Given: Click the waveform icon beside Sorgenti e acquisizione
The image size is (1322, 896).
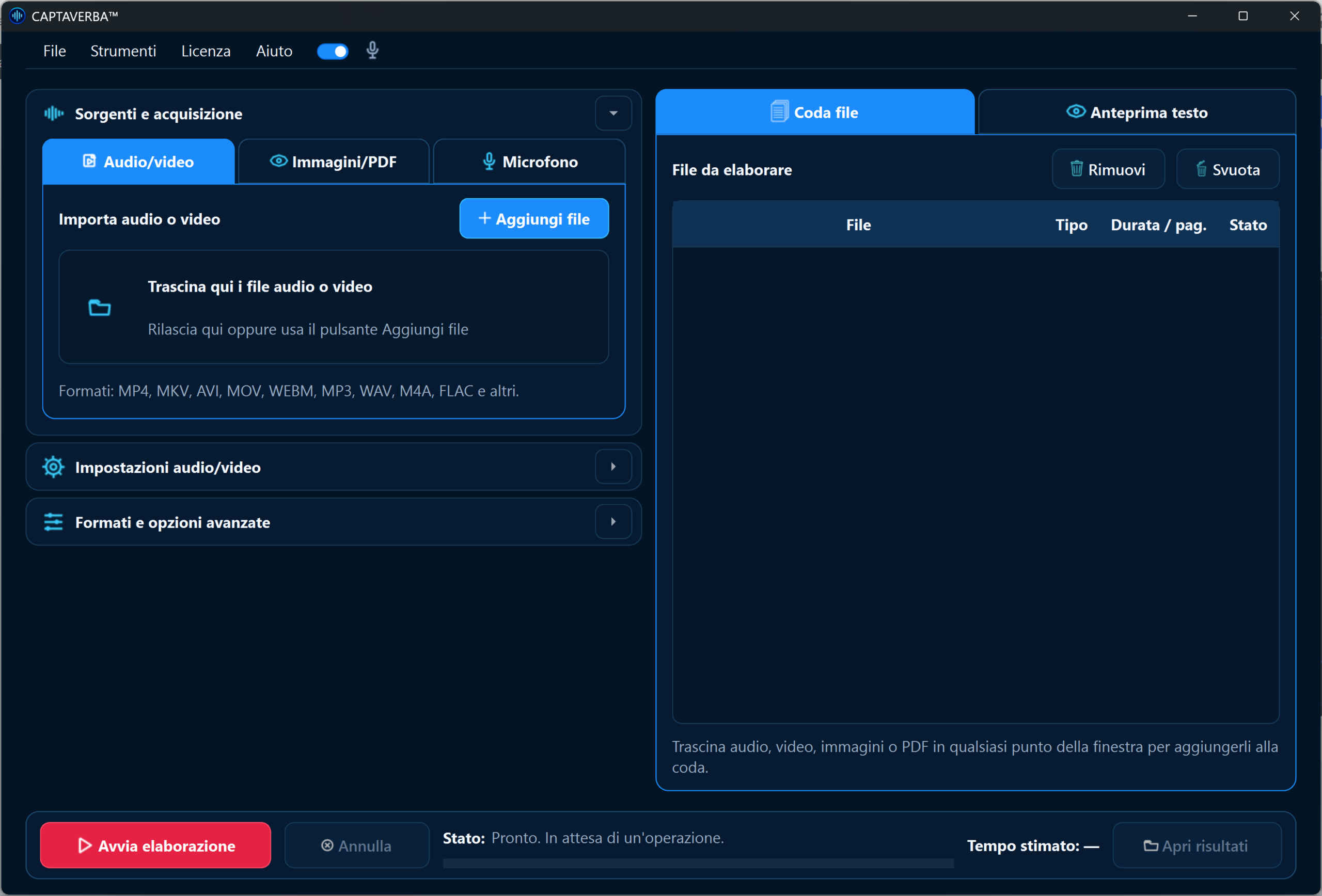Looking at the screenshot, I should click(54, 114).
